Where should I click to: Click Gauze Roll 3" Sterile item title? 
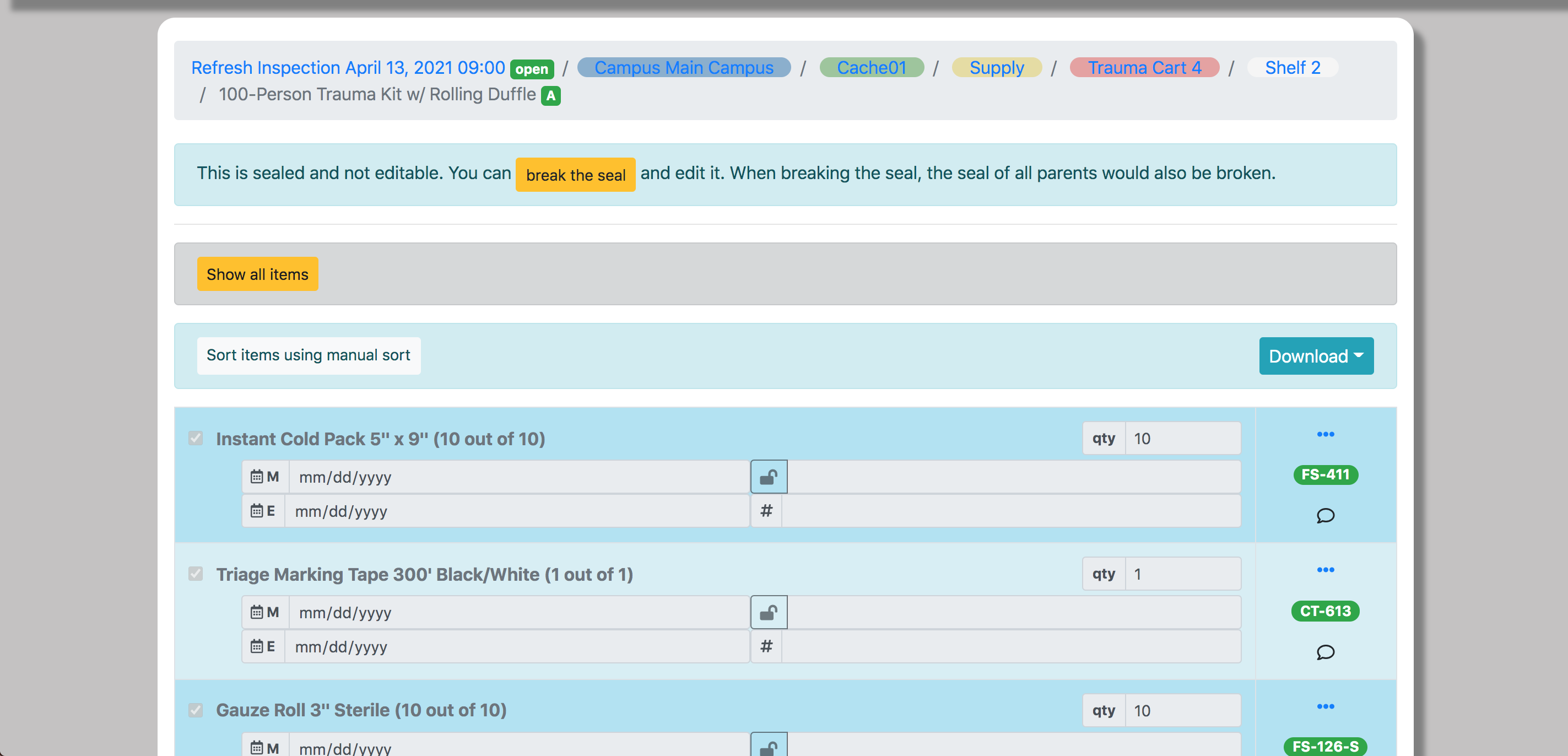[x=361, y=710]
